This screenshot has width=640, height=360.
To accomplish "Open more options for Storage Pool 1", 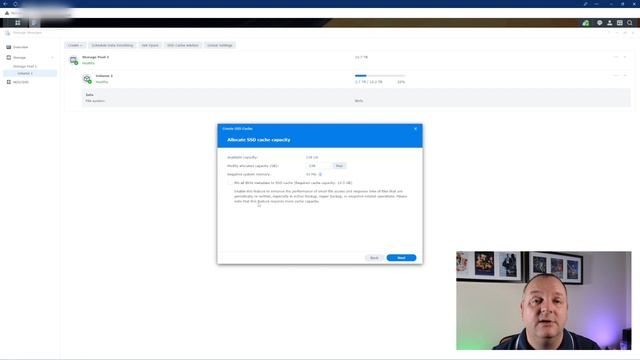I will 616,57.
